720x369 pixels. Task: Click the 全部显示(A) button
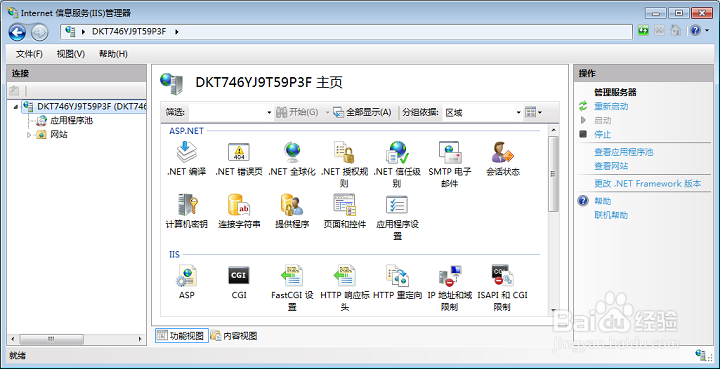point(362,112)
